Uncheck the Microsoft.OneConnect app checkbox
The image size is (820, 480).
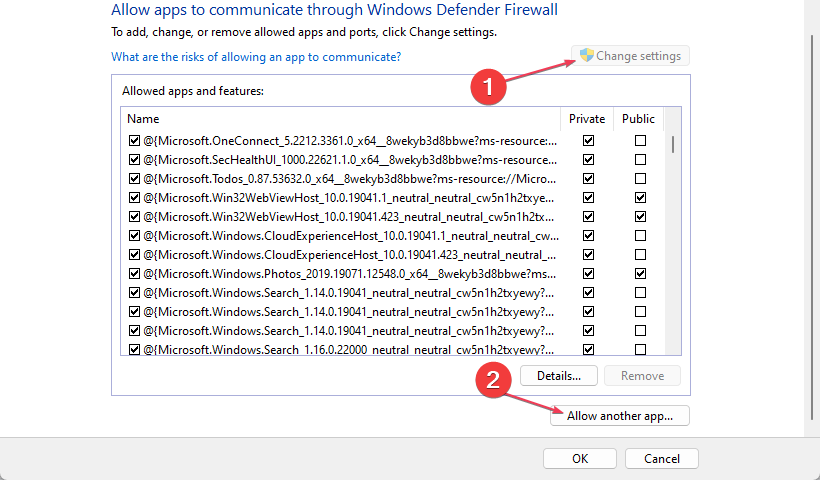[x=134, y=141]
